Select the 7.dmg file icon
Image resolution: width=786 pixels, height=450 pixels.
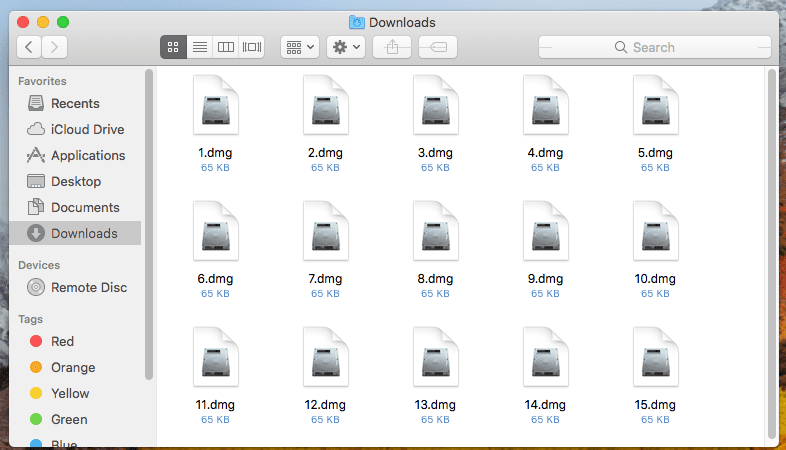click(x=326, y=231)
